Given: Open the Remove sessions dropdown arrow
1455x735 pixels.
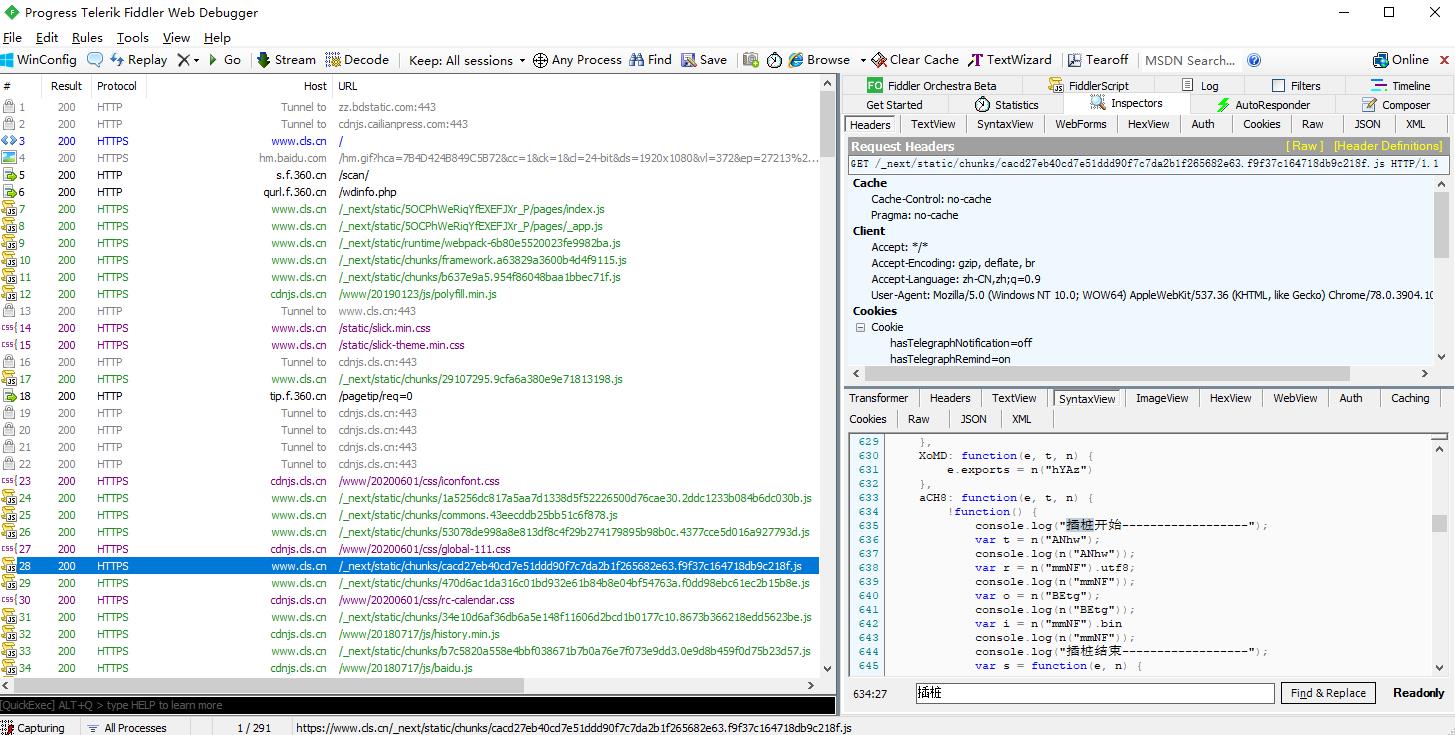Looking at the screenshot, I should tap(196, 60).
